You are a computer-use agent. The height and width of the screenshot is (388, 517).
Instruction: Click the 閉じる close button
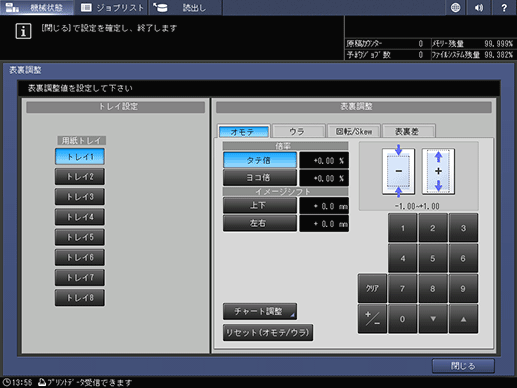click(x=463, y=366)
